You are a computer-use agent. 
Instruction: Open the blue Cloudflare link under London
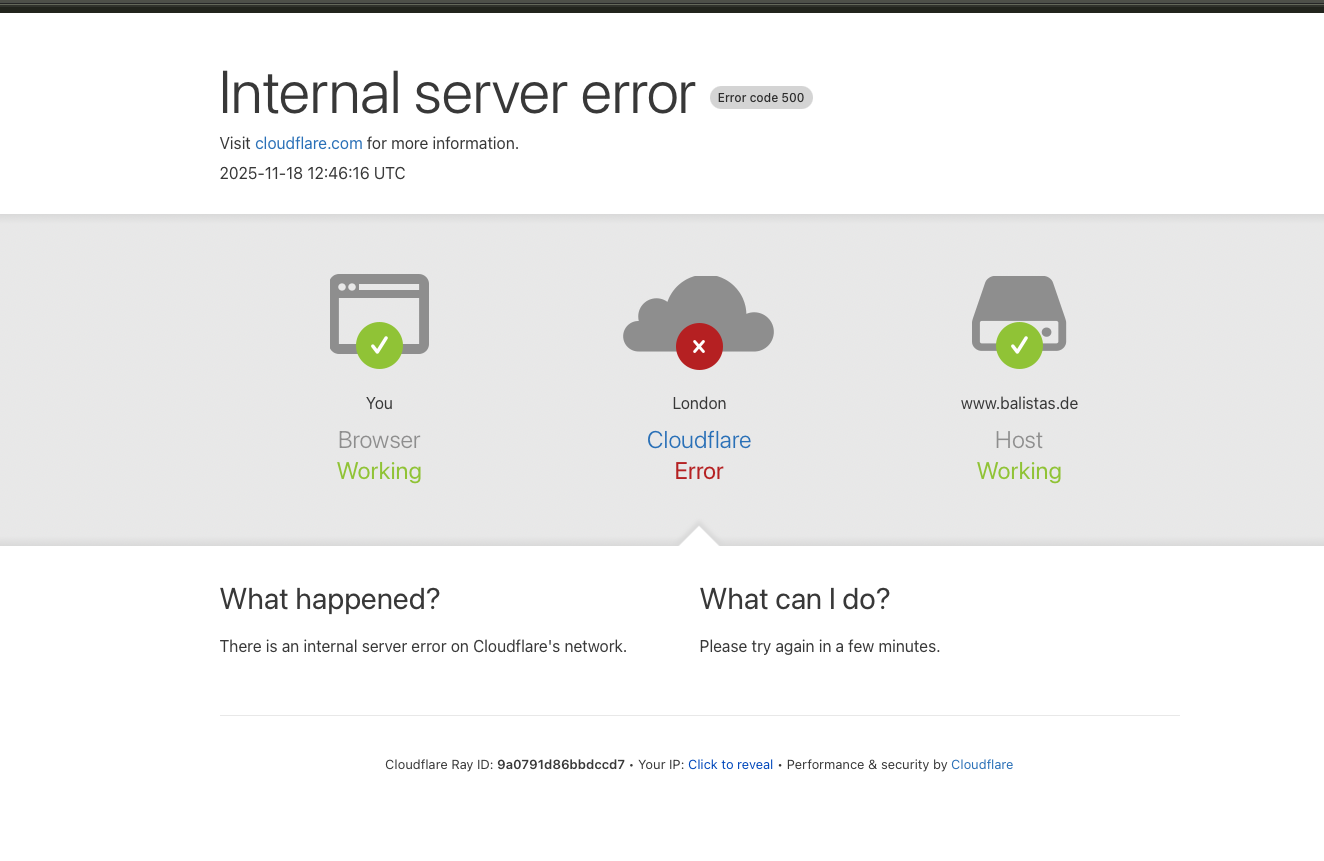click(699, 440)
